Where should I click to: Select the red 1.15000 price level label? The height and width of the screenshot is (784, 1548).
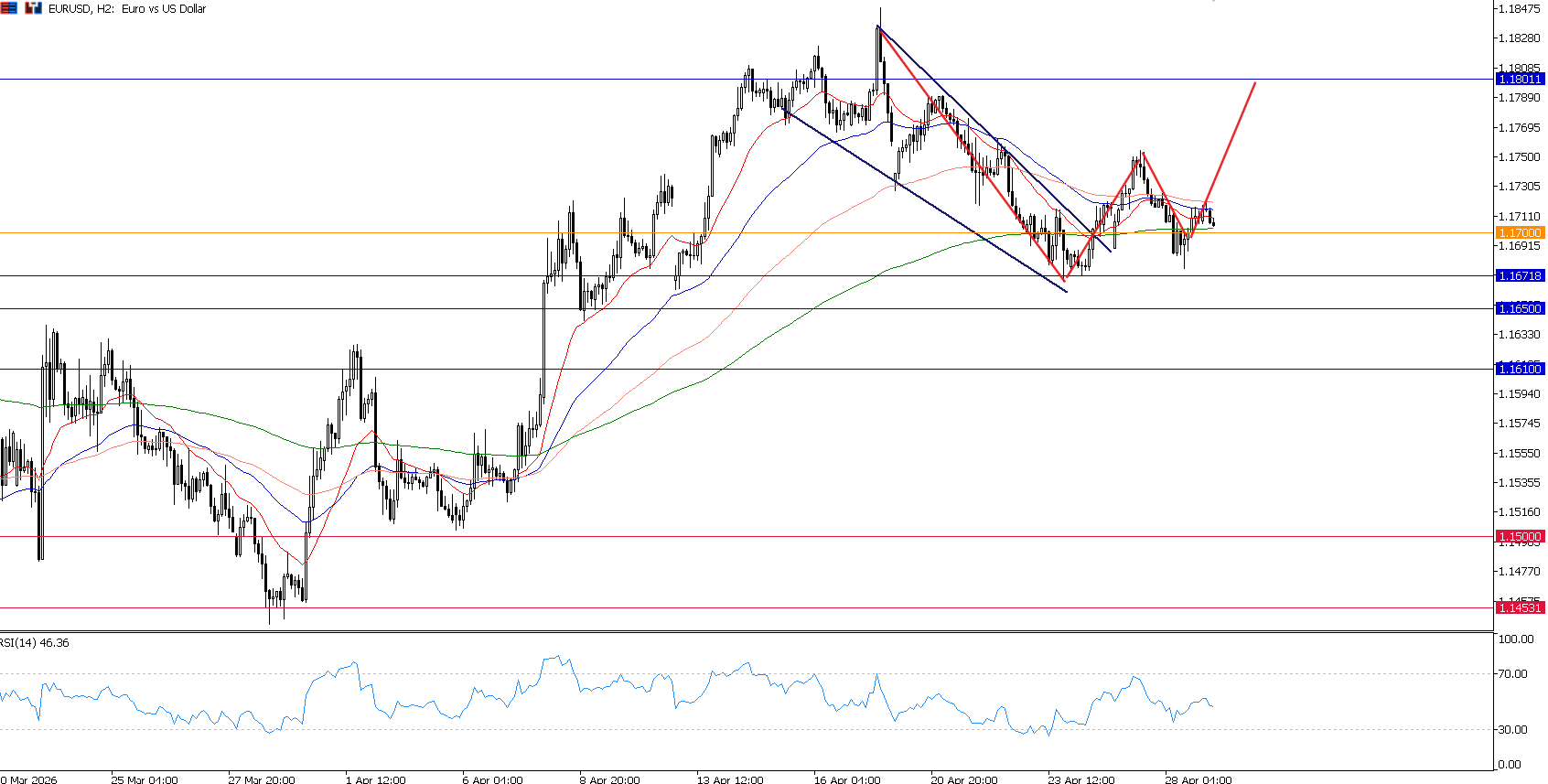pyautogui.click(x=1519, y=537)
